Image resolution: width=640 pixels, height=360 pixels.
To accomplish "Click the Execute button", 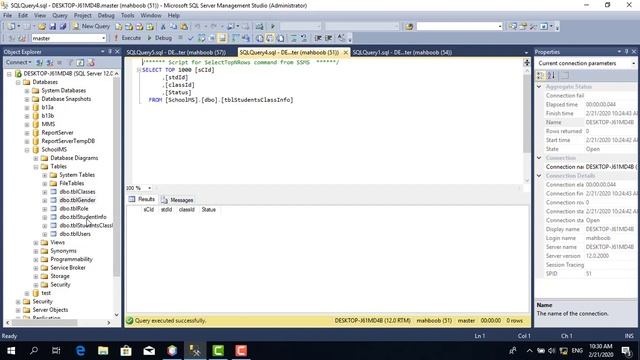I will tap(127, 38).
